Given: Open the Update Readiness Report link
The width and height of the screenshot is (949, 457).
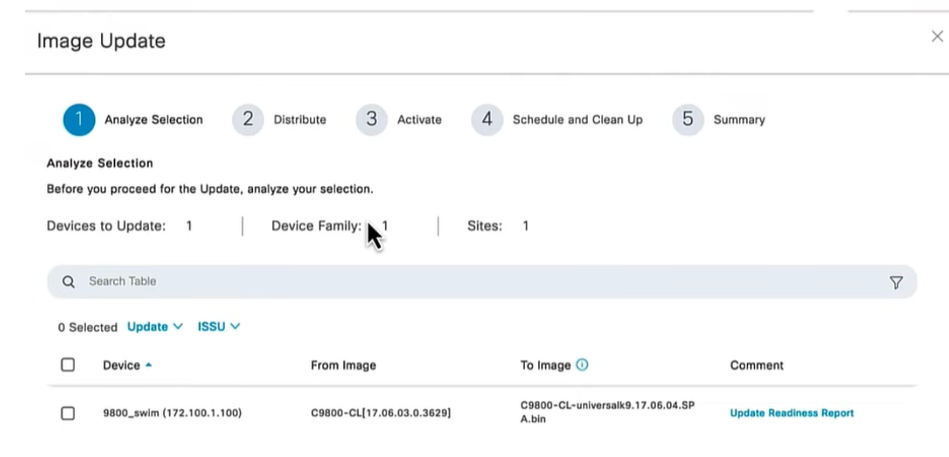Looking at the screenshot, I should pyautogui.click(x=792, y=413).
